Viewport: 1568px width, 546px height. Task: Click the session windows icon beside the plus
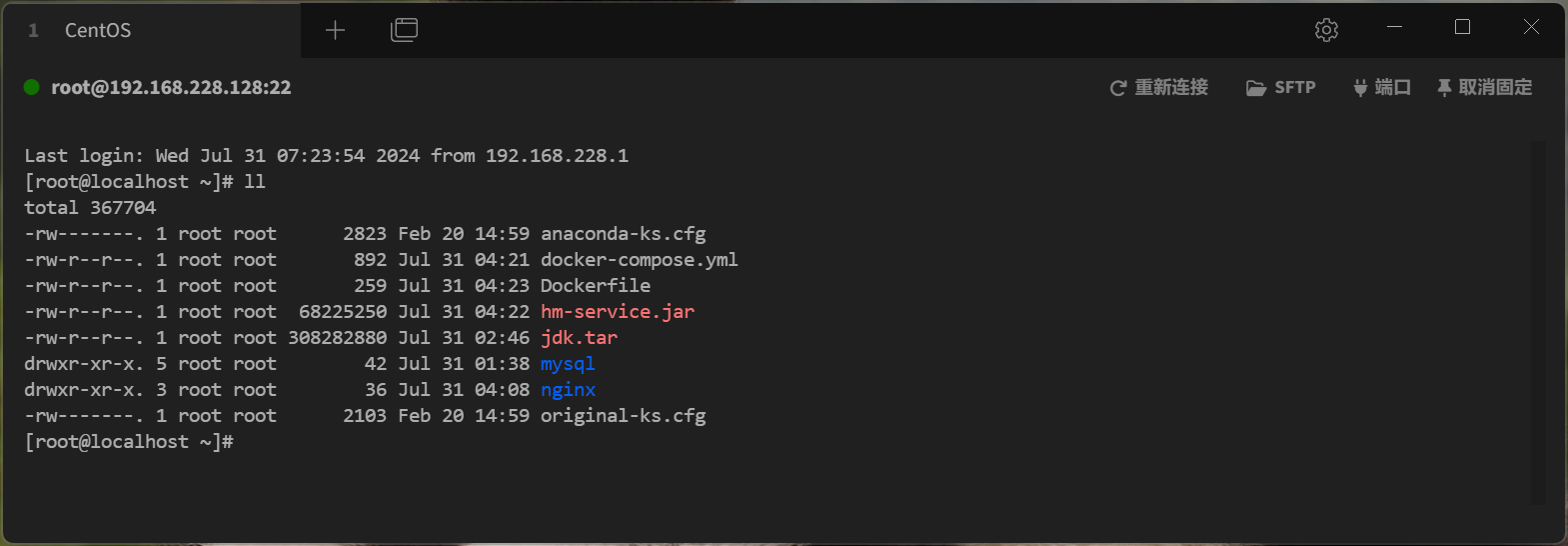405,30
